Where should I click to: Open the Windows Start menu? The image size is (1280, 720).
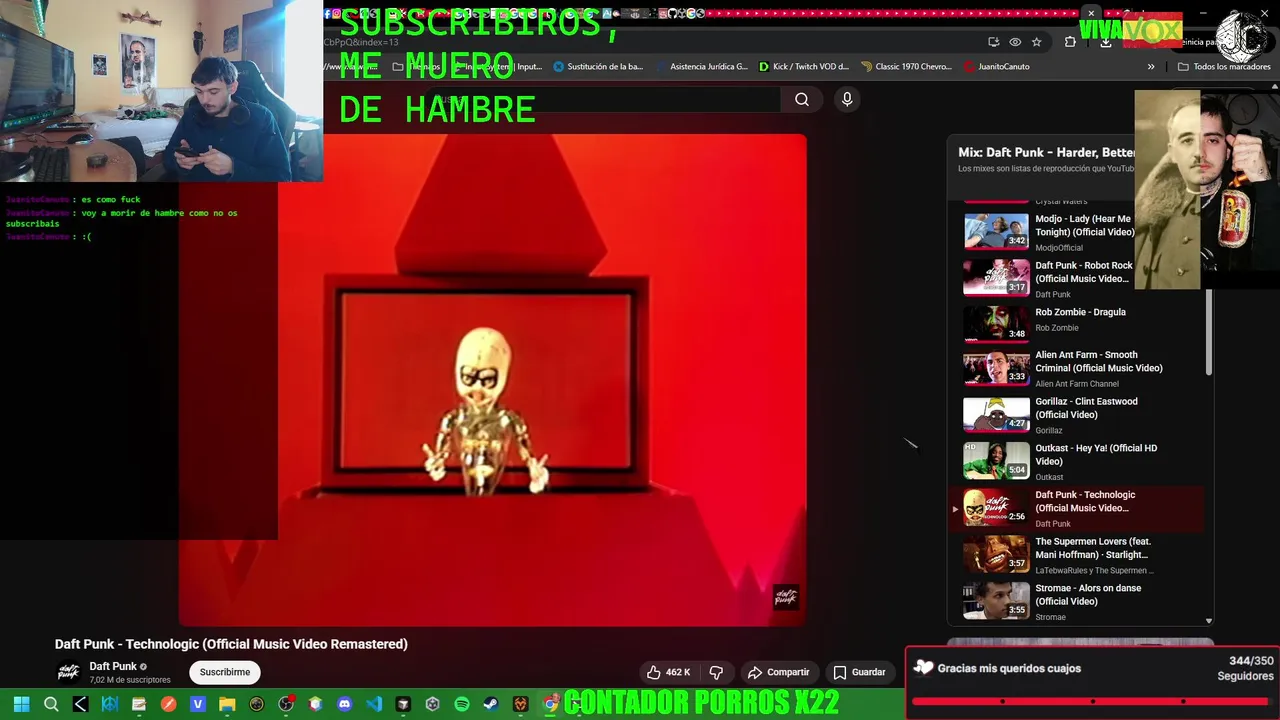[x=21, y=704]
